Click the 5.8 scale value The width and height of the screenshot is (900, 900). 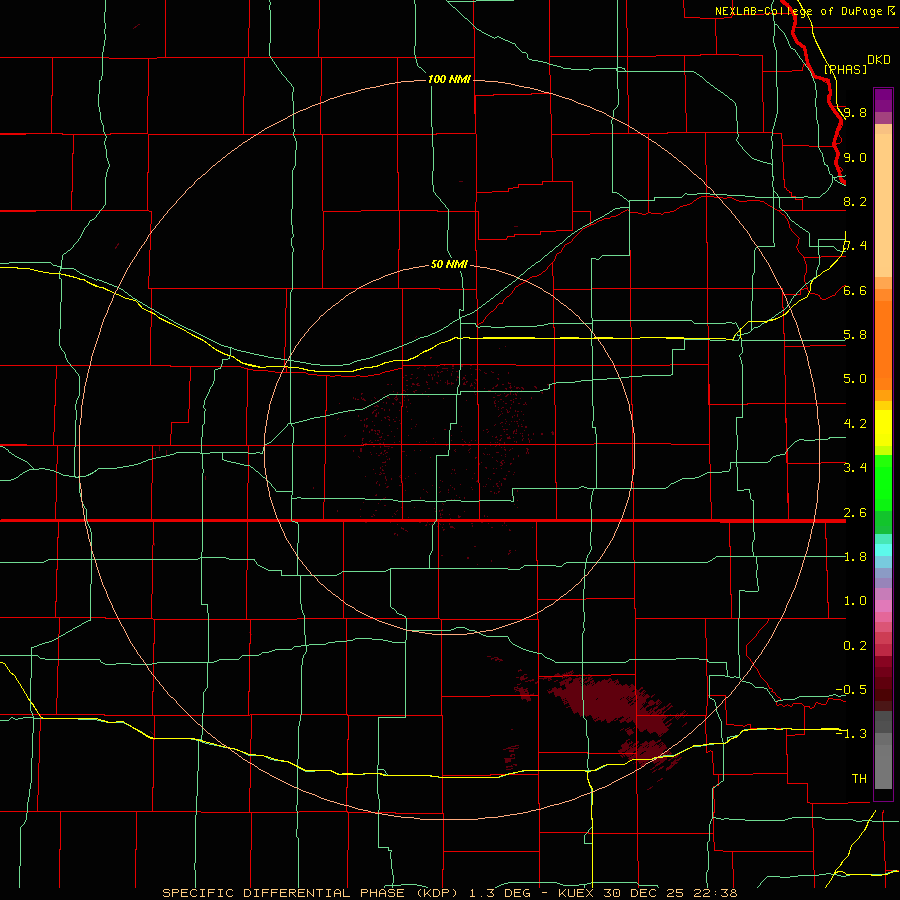point(855,335)
